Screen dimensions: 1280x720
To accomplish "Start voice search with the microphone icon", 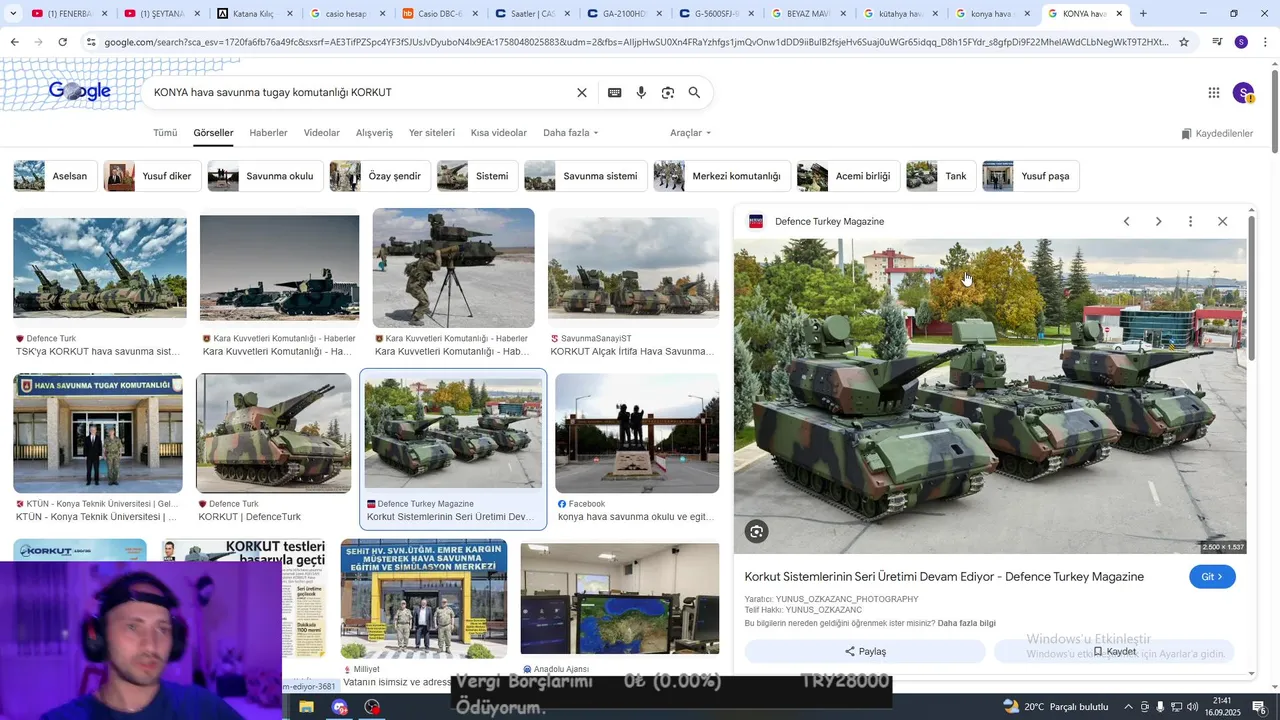I will tap(641, 93).
